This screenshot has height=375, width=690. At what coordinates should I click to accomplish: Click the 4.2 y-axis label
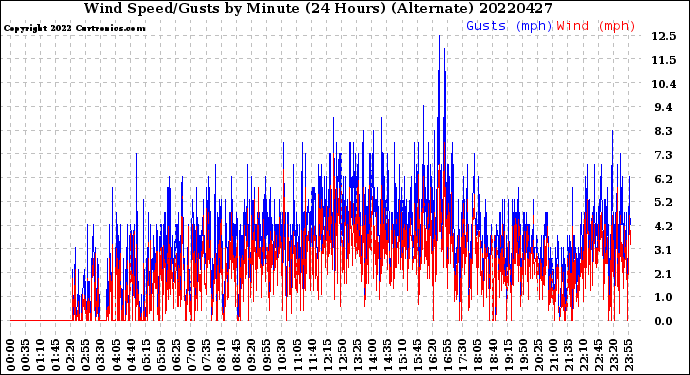[664, 226]
